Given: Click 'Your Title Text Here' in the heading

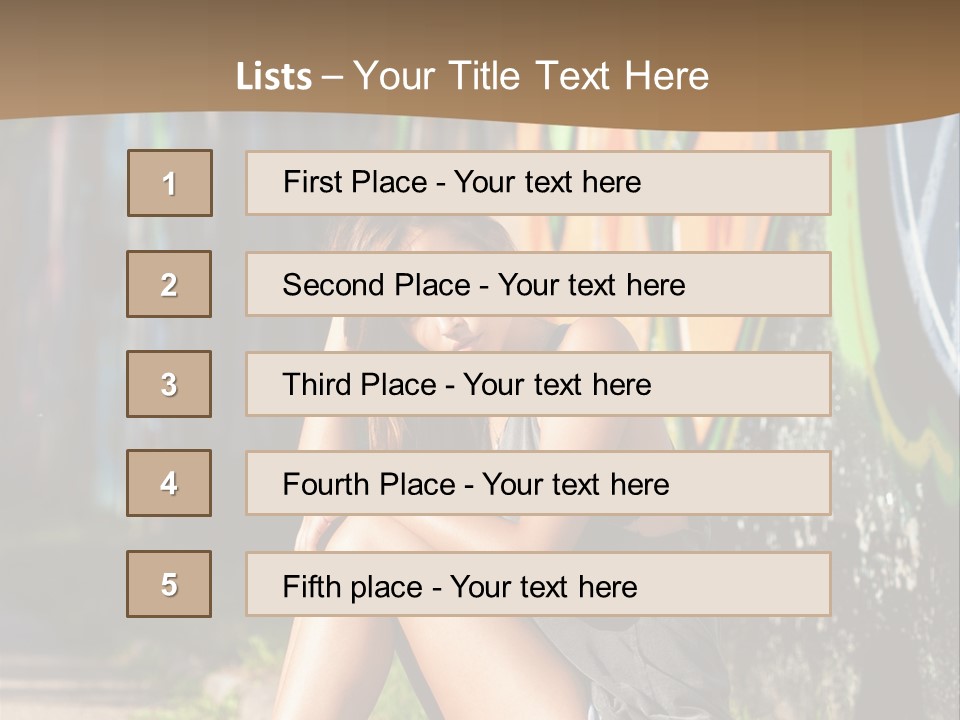Looking at the screenshot, I should click(x=531, y=76).
